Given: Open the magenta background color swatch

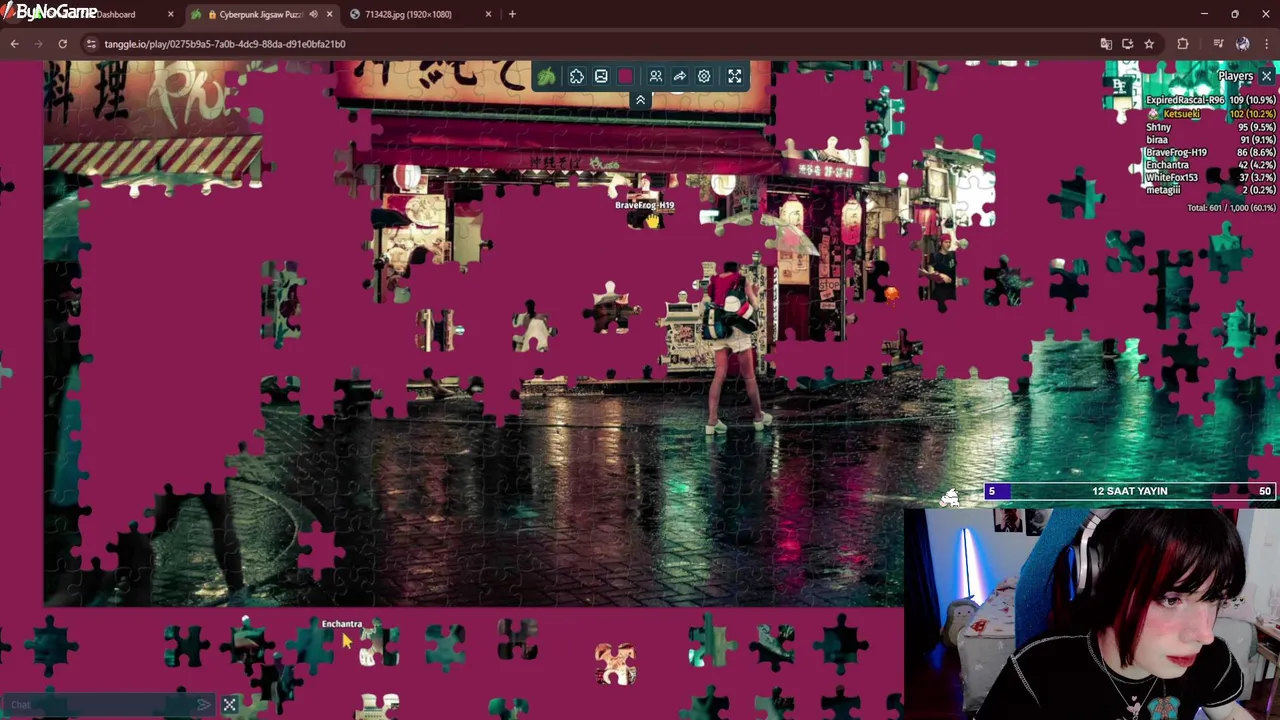Looking at the screenshot, I should (625, 76).
